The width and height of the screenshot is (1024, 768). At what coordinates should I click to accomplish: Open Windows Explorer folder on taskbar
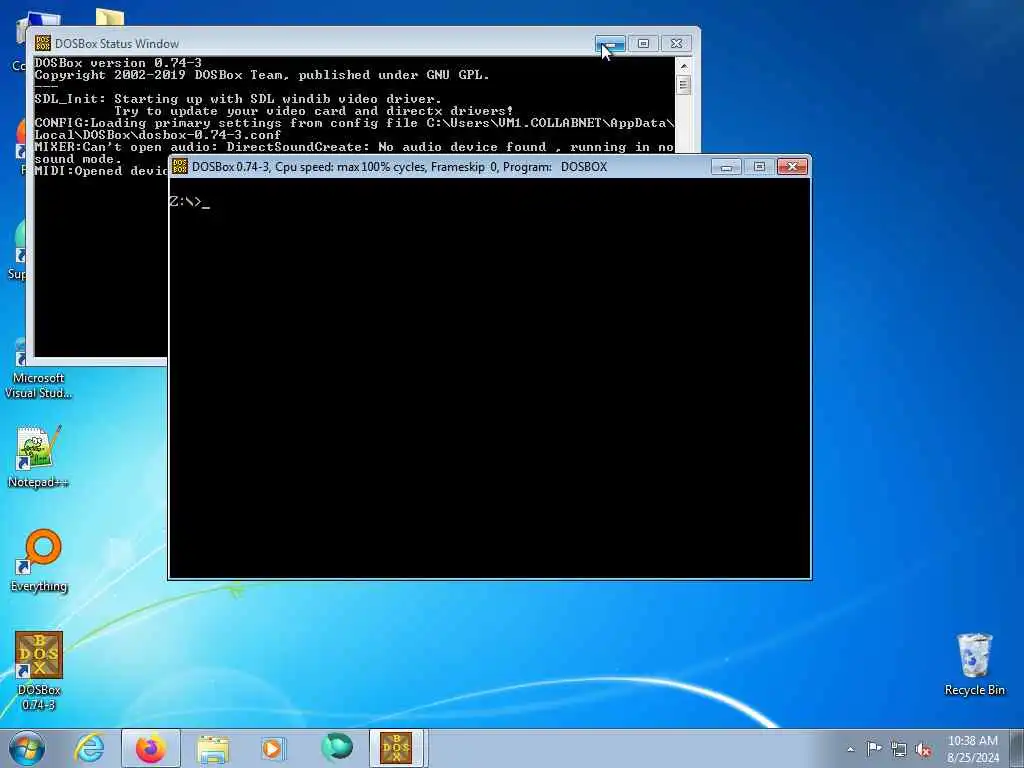click(x=213, y=749)
